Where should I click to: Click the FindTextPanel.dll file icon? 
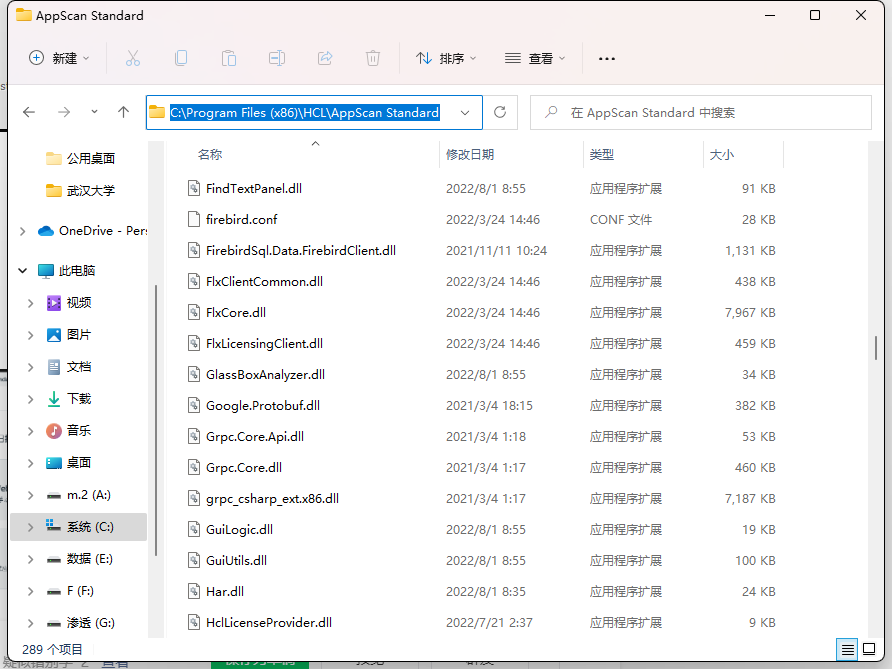click(x=194, y=188)
